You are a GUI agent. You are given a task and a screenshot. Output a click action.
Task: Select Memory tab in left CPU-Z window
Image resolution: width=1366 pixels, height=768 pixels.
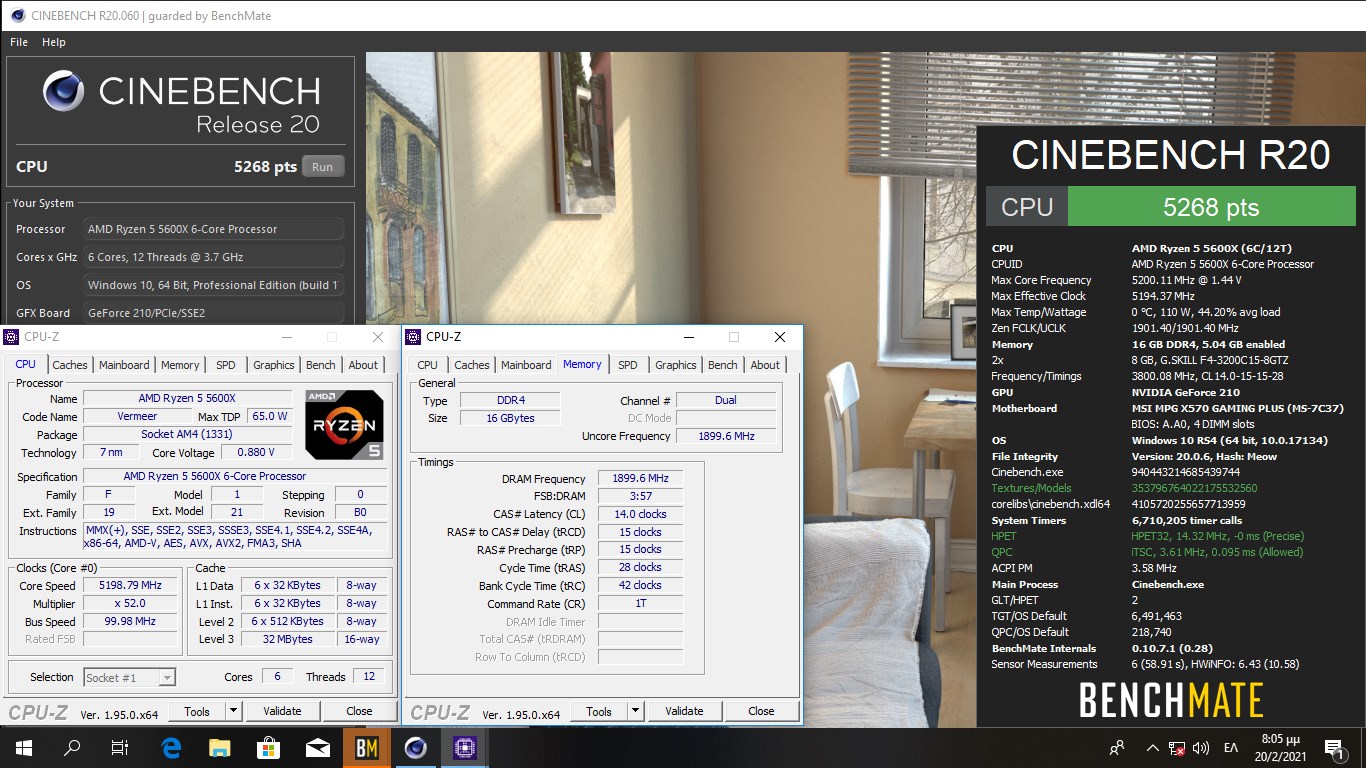click(180, 365)
